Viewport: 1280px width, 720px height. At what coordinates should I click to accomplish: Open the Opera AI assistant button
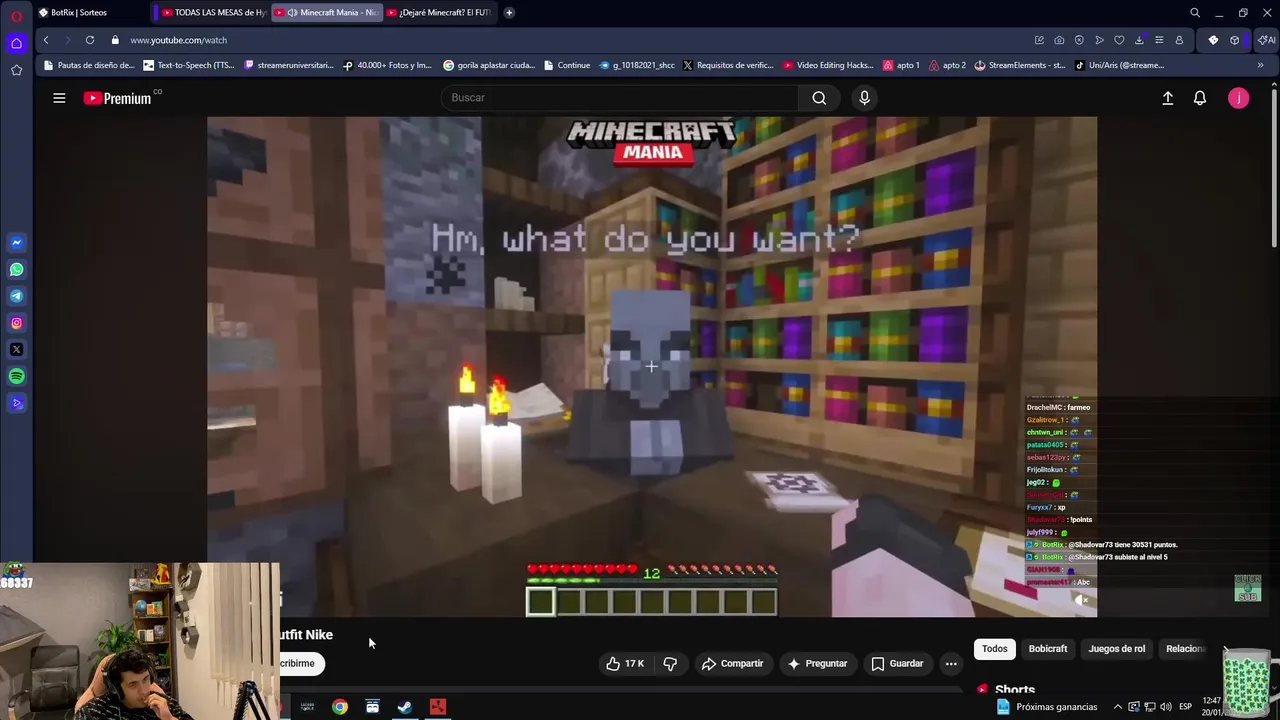point(1266,40)
